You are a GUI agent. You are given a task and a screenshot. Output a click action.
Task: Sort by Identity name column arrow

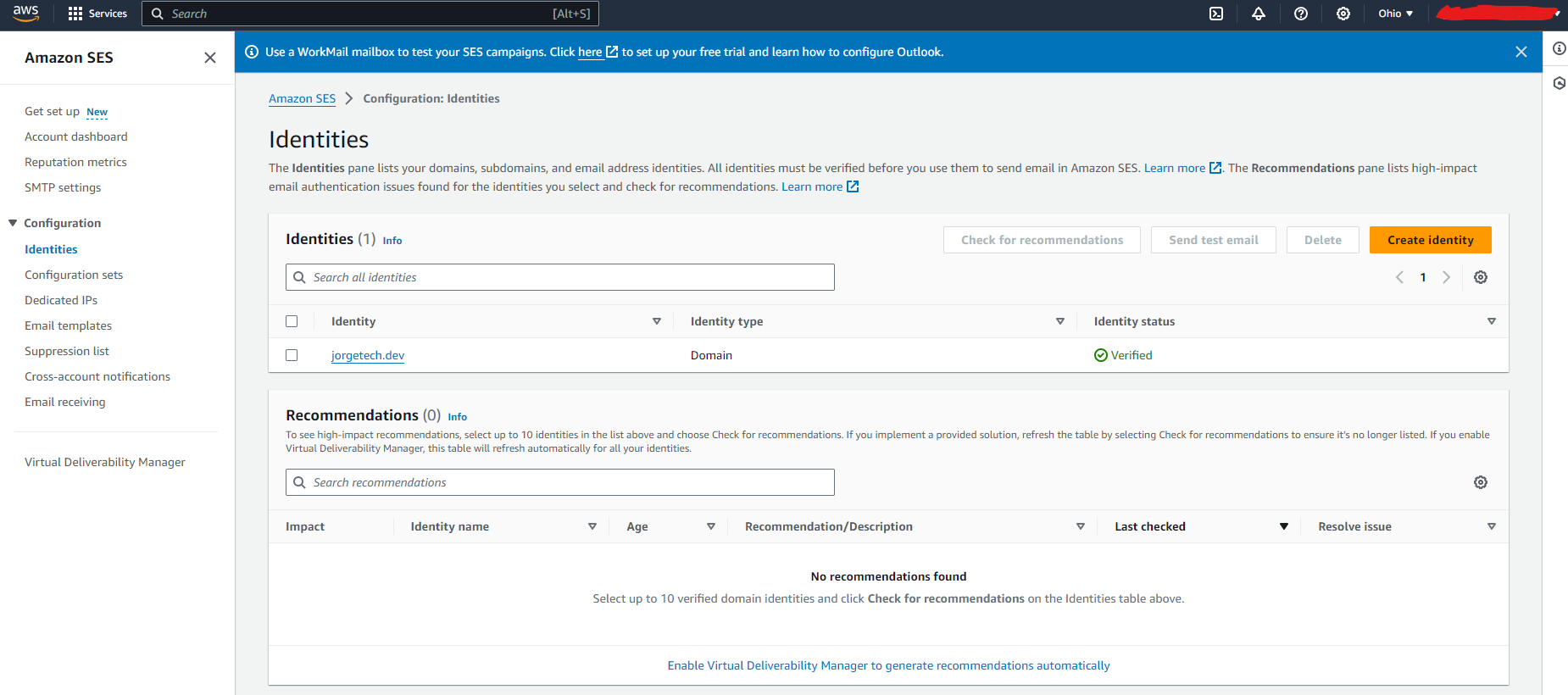click(592, 526)
